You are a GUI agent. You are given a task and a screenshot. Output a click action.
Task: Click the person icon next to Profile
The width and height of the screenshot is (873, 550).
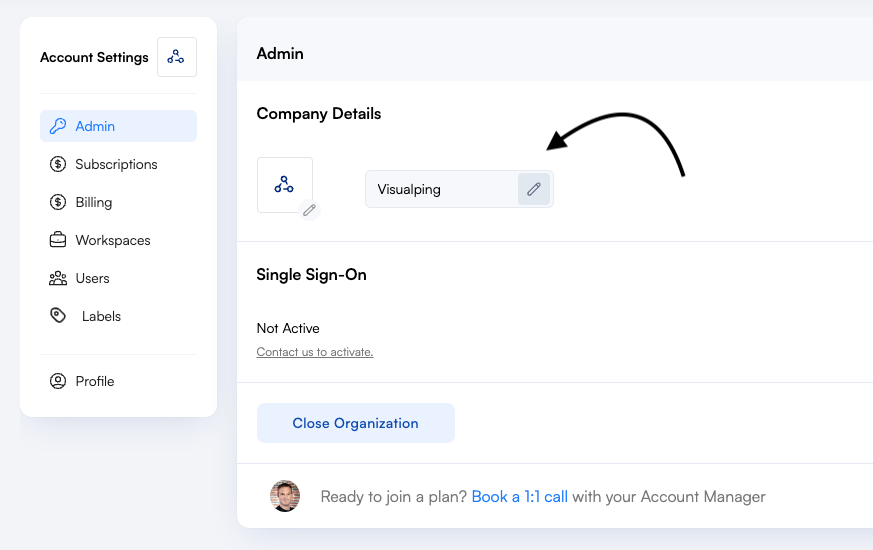pyautogui.click(x=58, y=381)
